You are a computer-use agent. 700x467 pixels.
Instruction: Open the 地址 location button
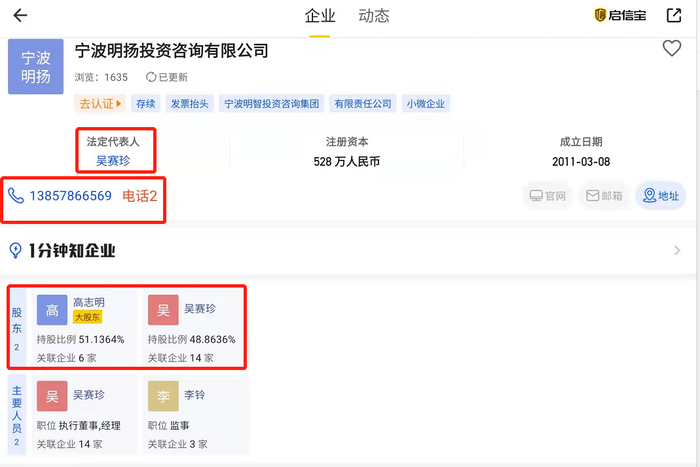click(x=662, y=196)
